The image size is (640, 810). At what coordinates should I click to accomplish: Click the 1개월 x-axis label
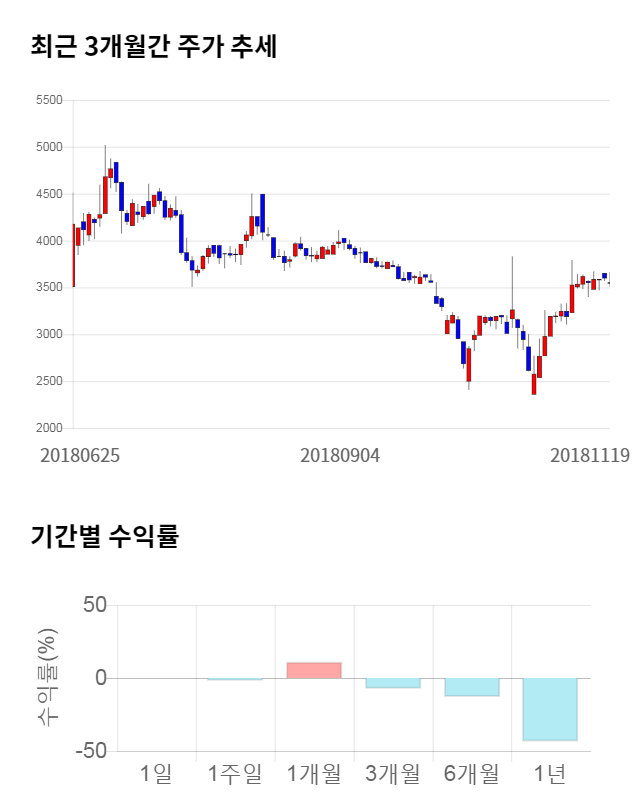[313, 773]
